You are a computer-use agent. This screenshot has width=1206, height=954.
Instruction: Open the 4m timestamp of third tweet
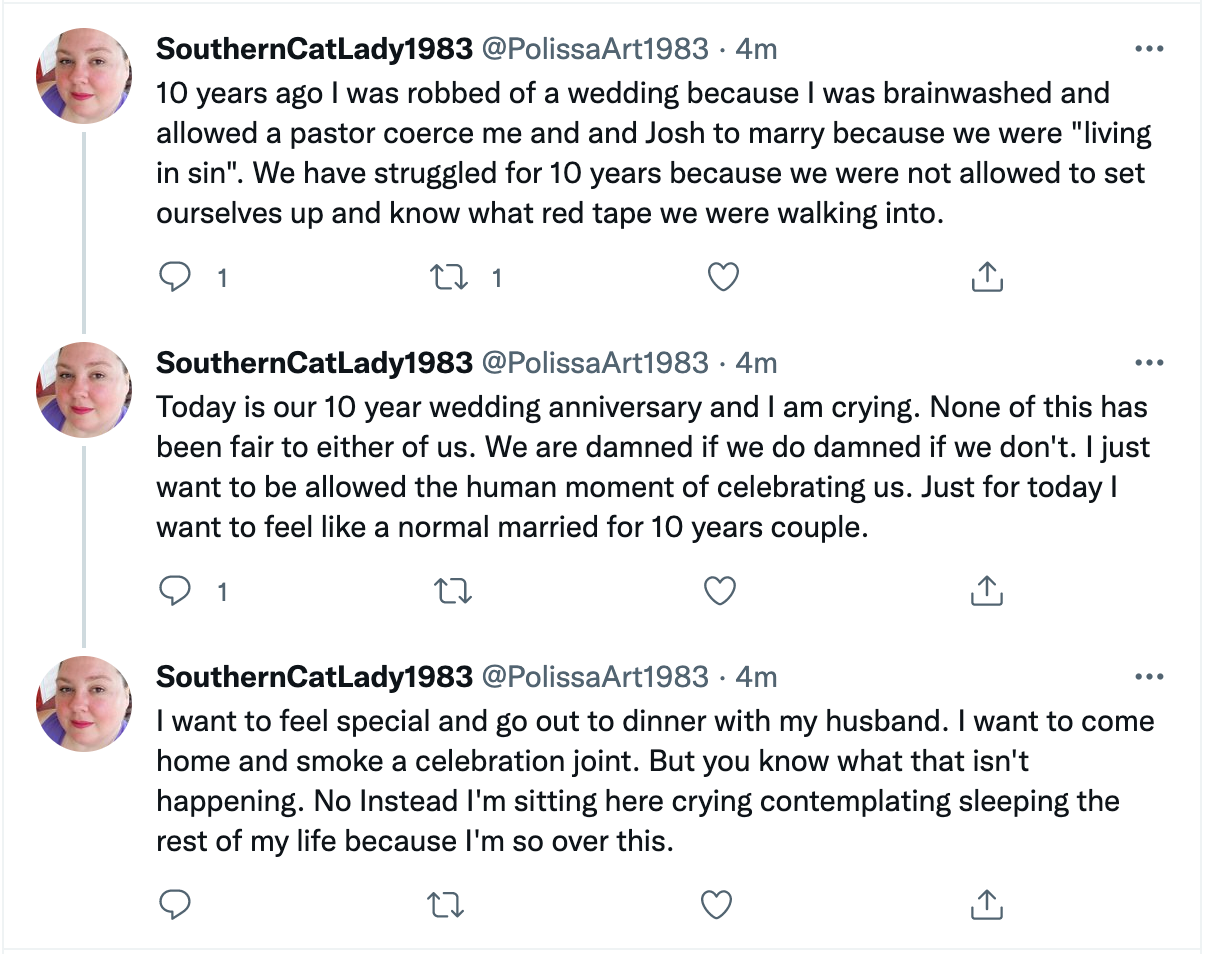(x=756, y=677)
